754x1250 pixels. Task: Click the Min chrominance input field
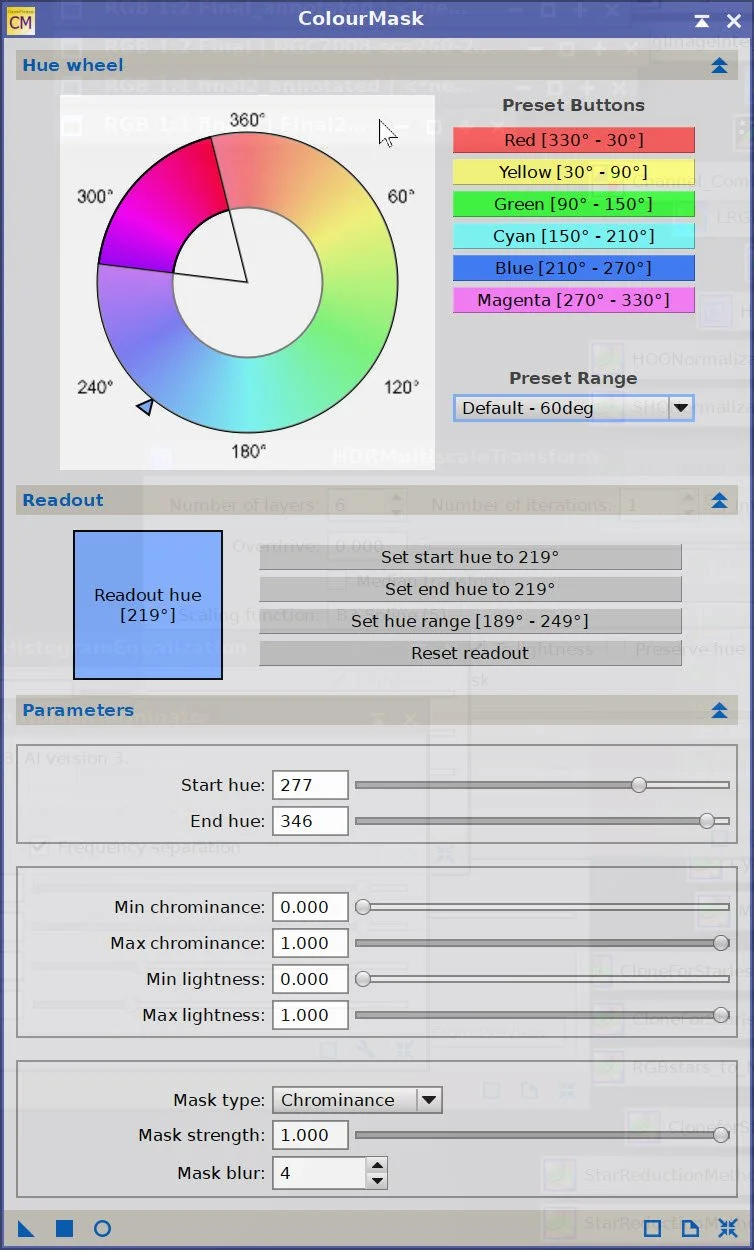(x=310, y=907)
